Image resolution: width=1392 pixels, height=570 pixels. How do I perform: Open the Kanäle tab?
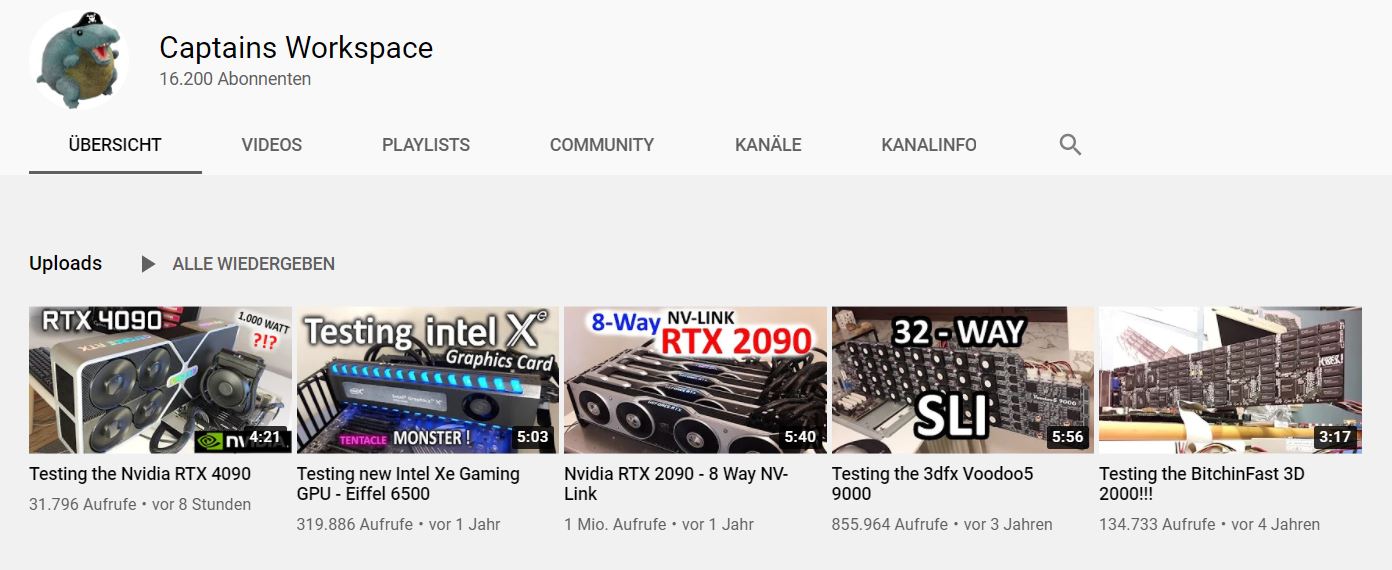pyautogui.click(x=768, y=145)
